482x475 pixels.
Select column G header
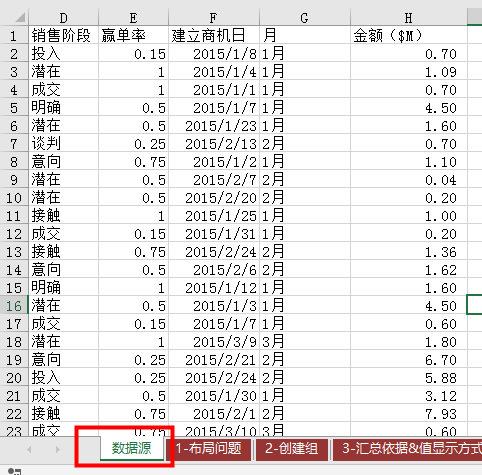(x=305, y=17)
